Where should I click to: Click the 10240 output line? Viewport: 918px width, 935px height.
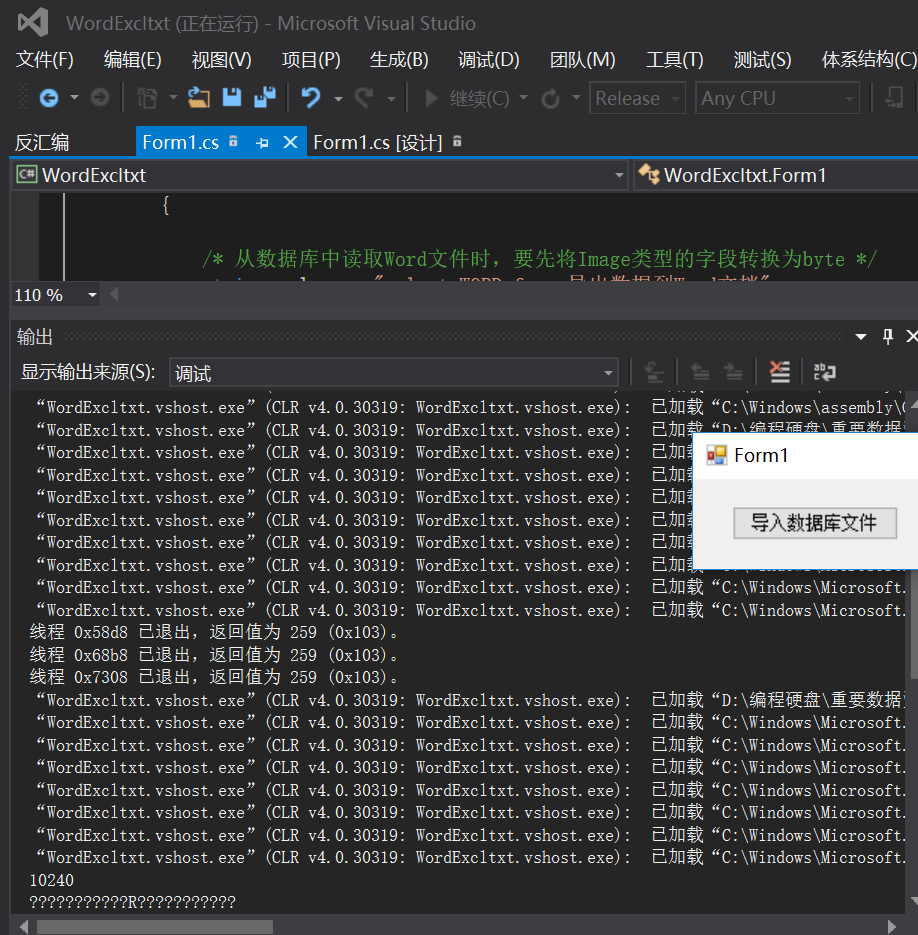(x=52, y=880)
